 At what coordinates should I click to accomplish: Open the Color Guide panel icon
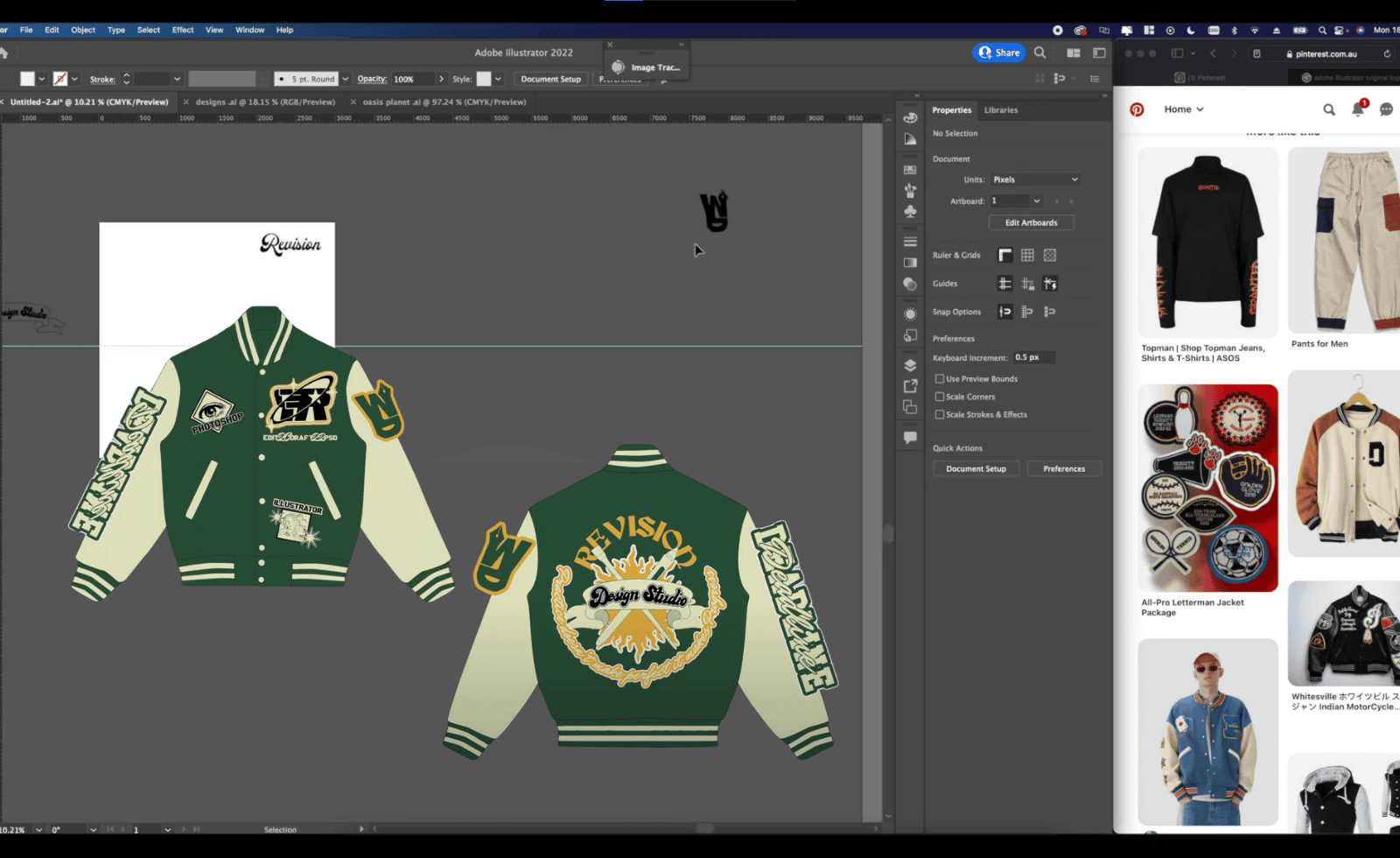point(910,139)
